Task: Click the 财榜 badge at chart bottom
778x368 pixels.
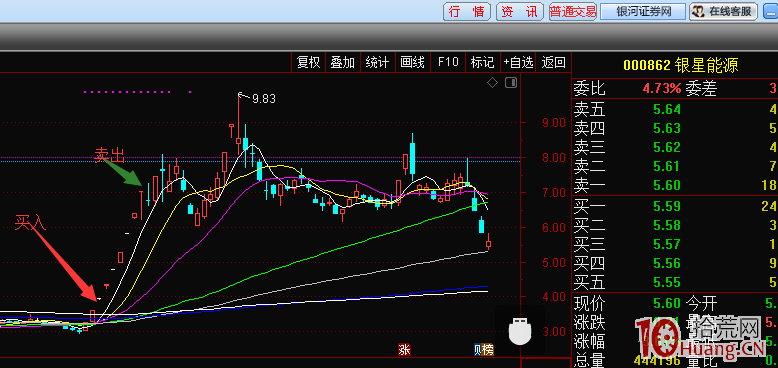Action: [x=484, y=350]
